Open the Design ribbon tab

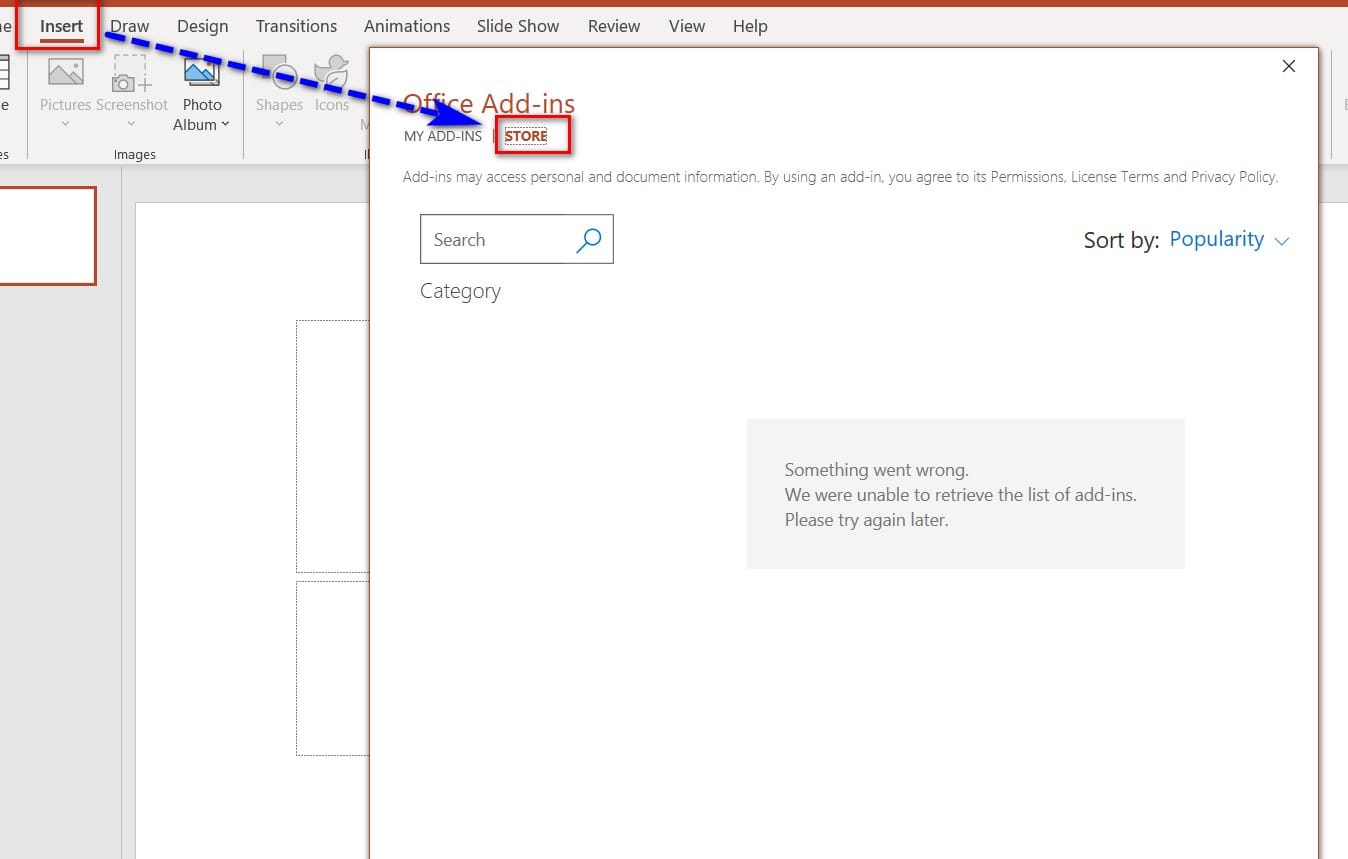point(202,26)
